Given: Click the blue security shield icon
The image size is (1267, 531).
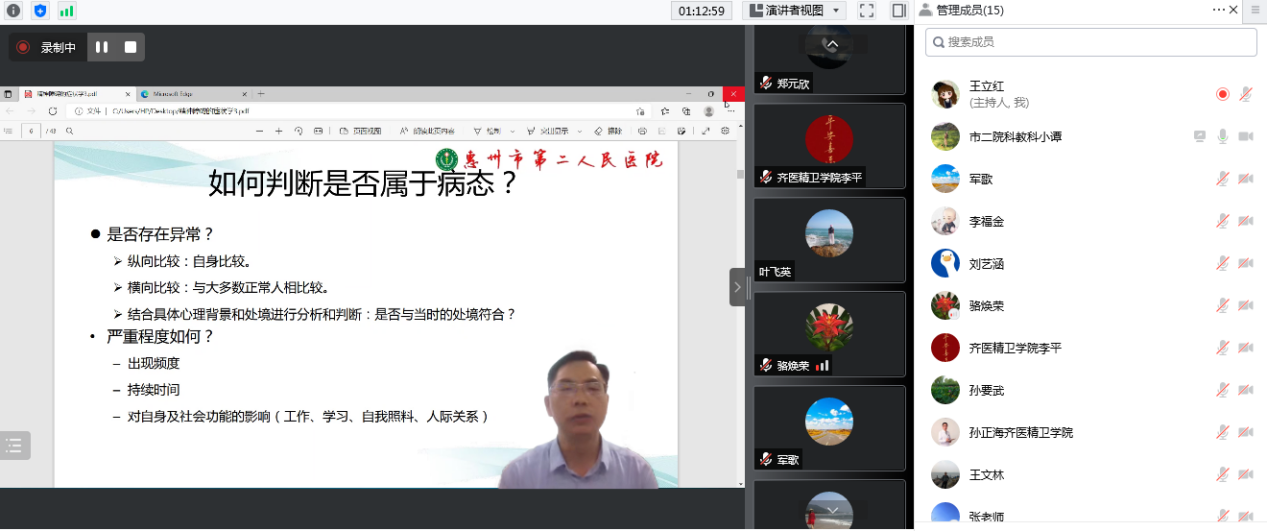Looking at the screenshot, I should tap(40, 11).
